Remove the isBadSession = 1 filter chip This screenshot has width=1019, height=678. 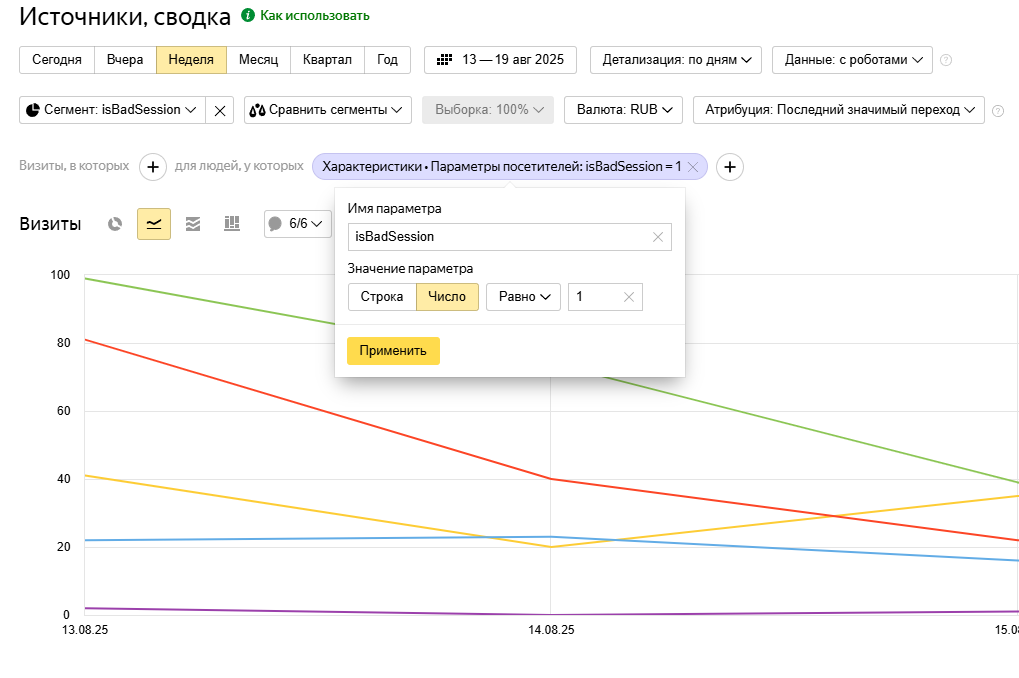(x=693, y=167)
